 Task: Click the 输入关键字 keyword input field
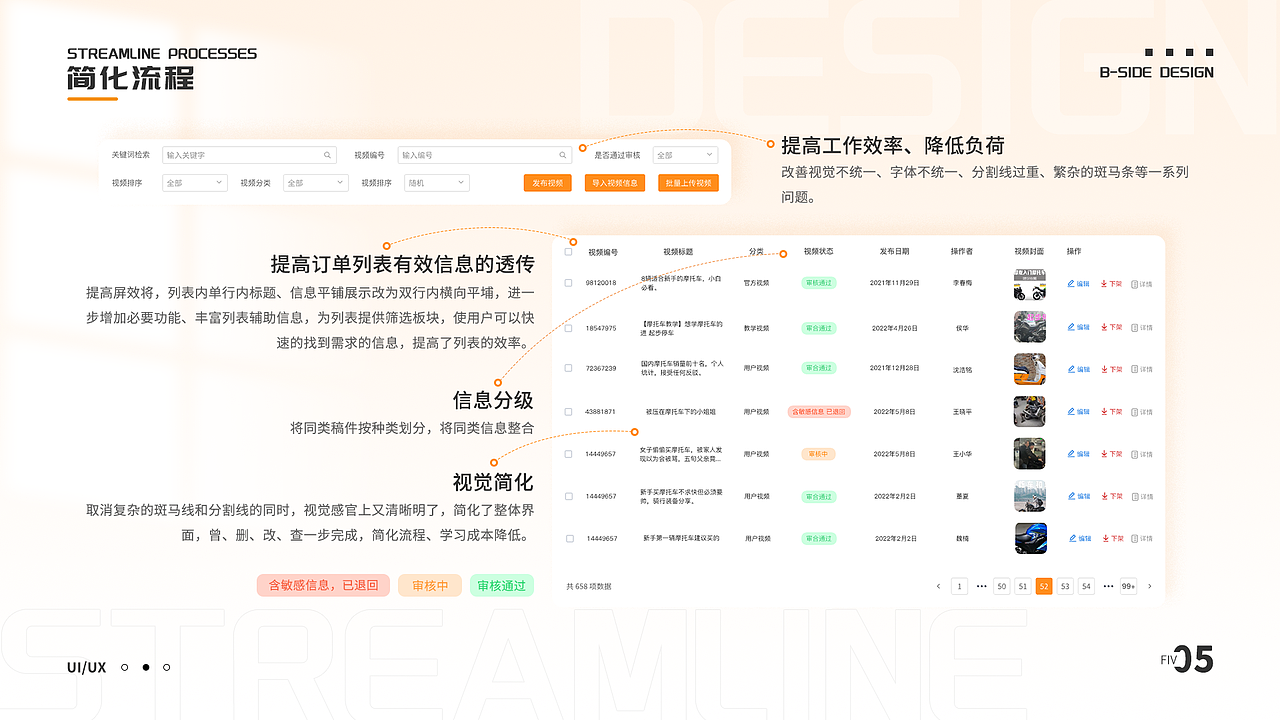[249, 155]
